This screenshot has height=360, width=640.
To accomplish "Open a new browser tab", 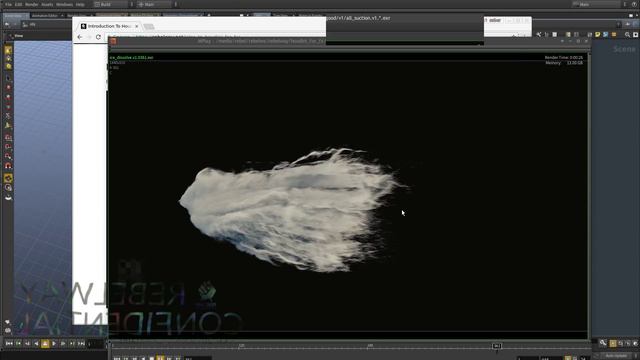I will click(x=149, y=27).
